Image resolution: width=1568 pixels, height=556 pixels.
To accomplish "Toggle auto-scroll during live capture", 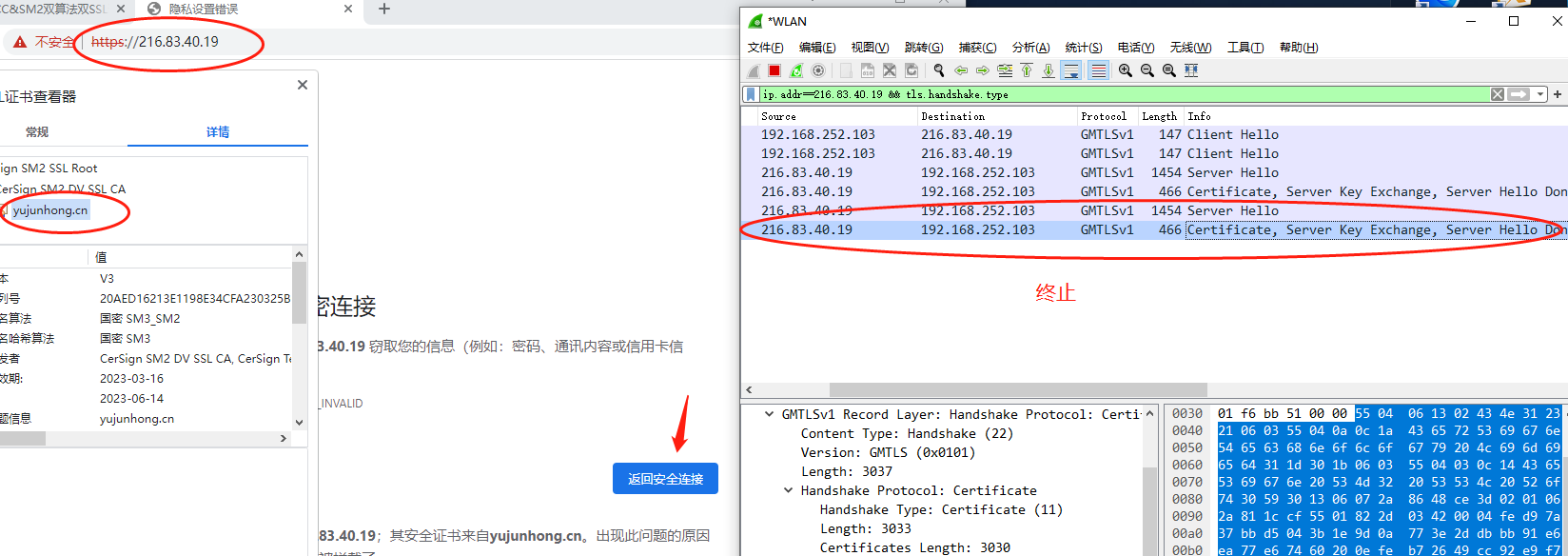I will click(1071, 70).
